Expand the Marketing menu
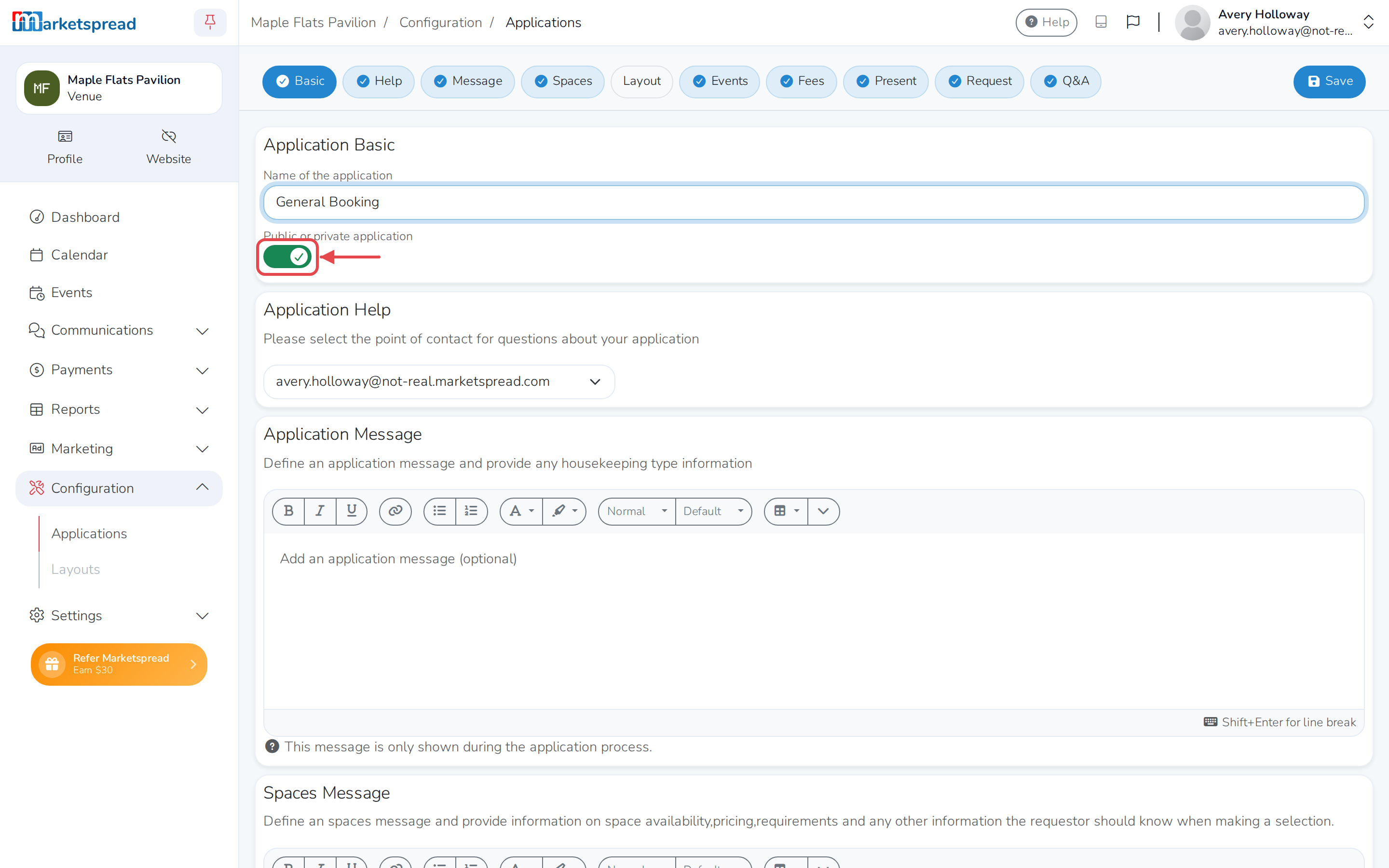Screen dimensions: 1389x868 [119, 449]
